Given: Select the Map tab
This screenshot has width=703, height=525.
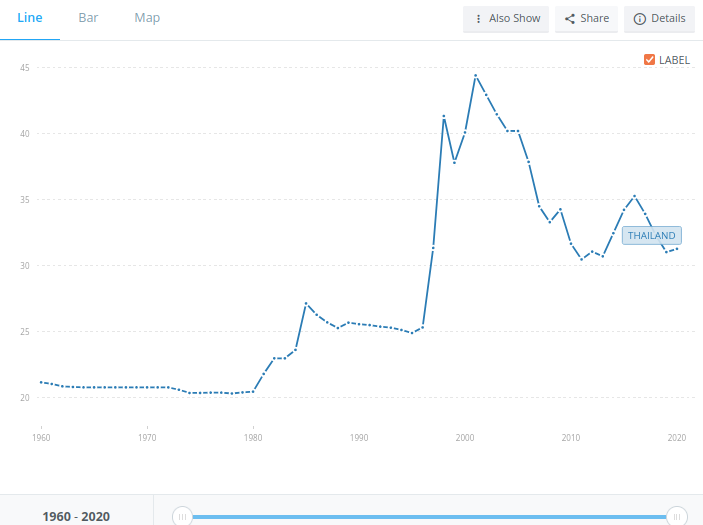Looking at the screenshot, I should click(x=147, y=18).
